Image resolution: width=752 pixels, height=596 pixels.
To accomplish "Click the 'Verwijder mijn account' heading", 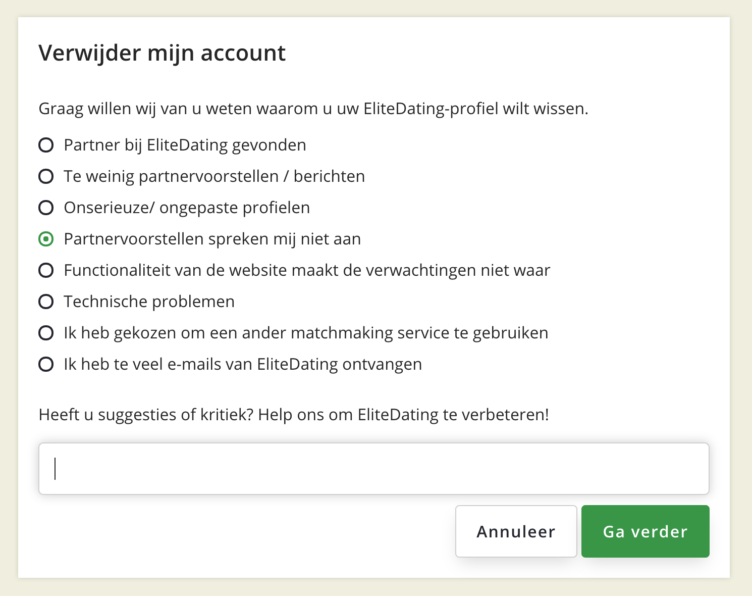I will click(x=162, y=54).
